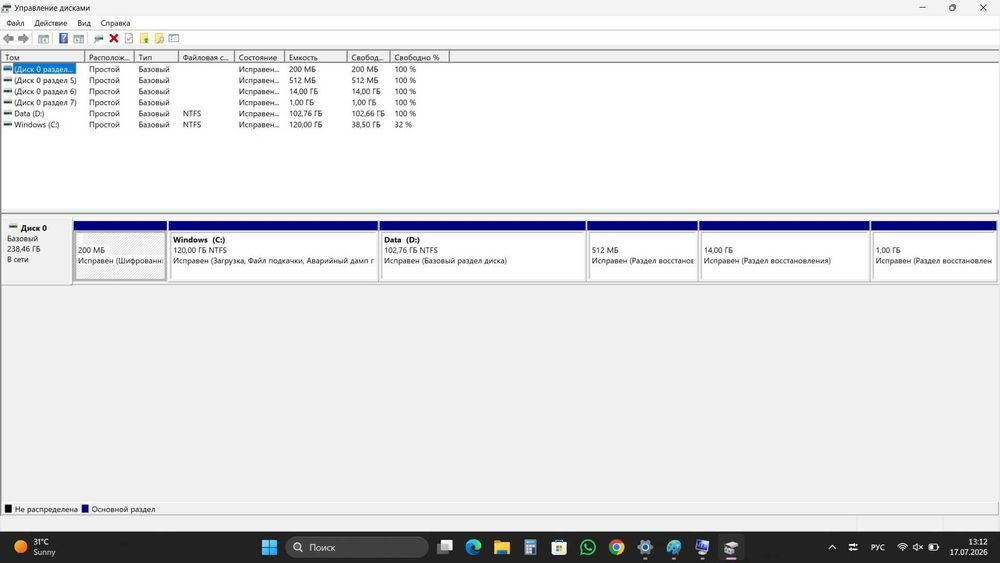Open Google Chrome from the taskbar
1000x563 pixels.
click(616, 547)
